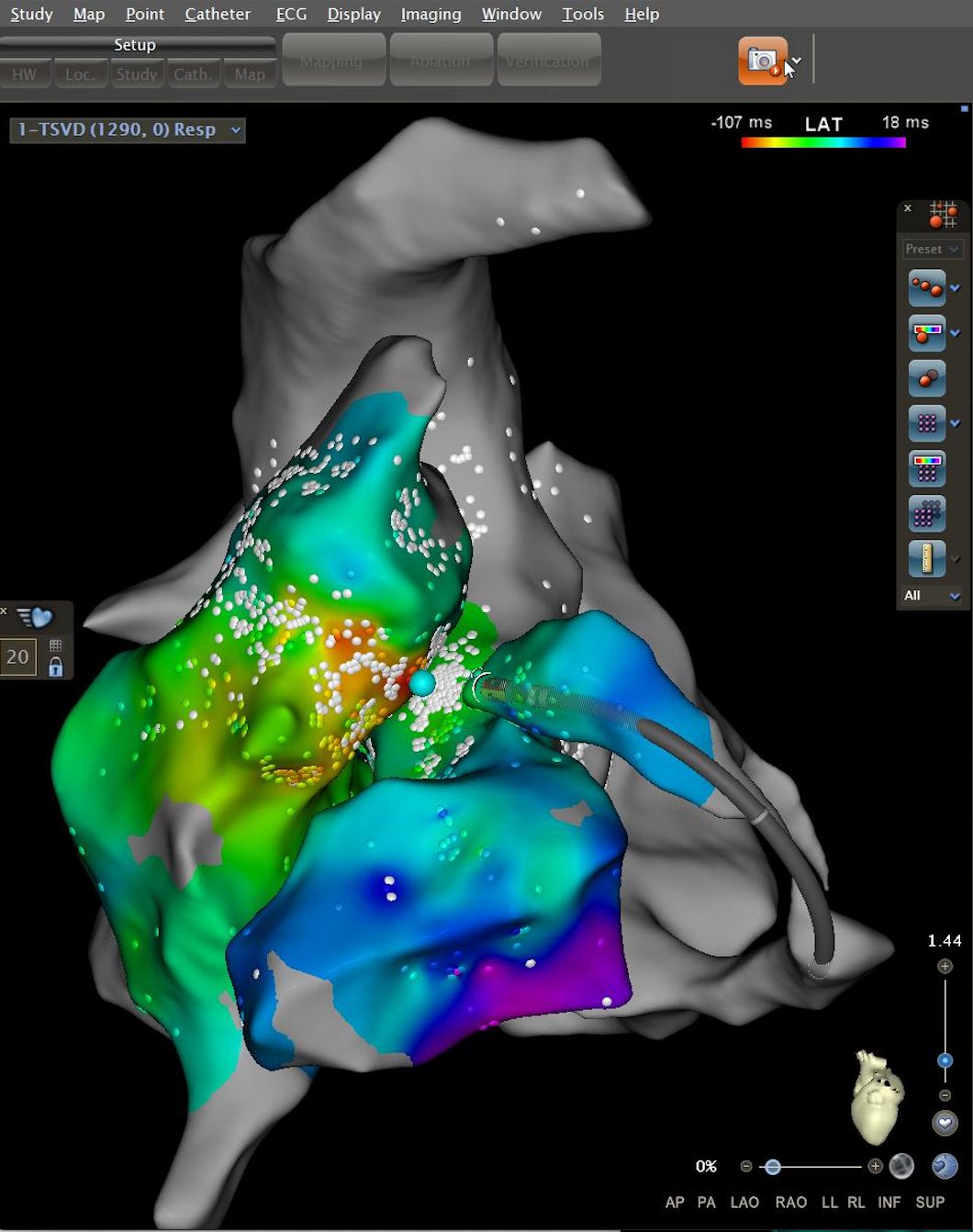Click the small heart orientation model
This screenshot has height=1232, width=973.
click(x=878, y=1096)
